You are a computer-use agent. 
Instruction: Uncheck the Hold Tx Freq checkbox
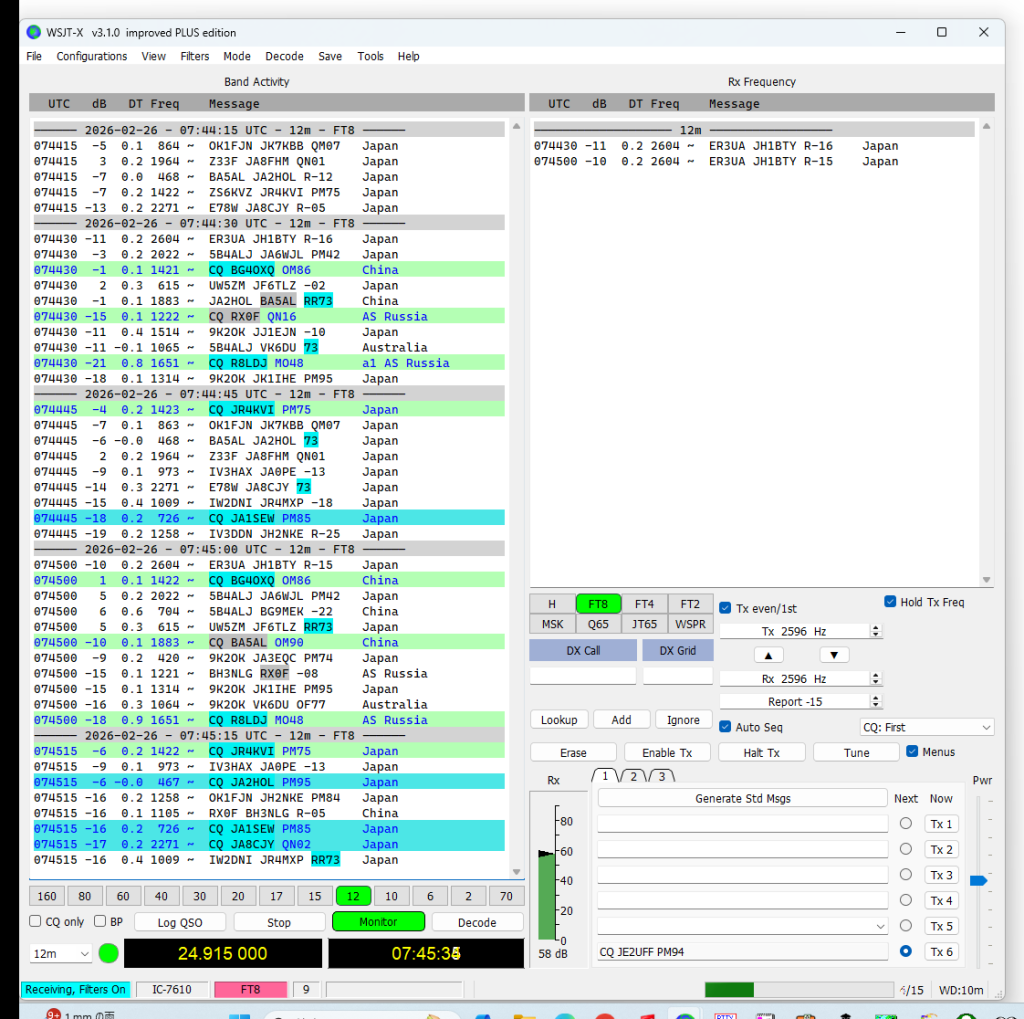(890, 602)
